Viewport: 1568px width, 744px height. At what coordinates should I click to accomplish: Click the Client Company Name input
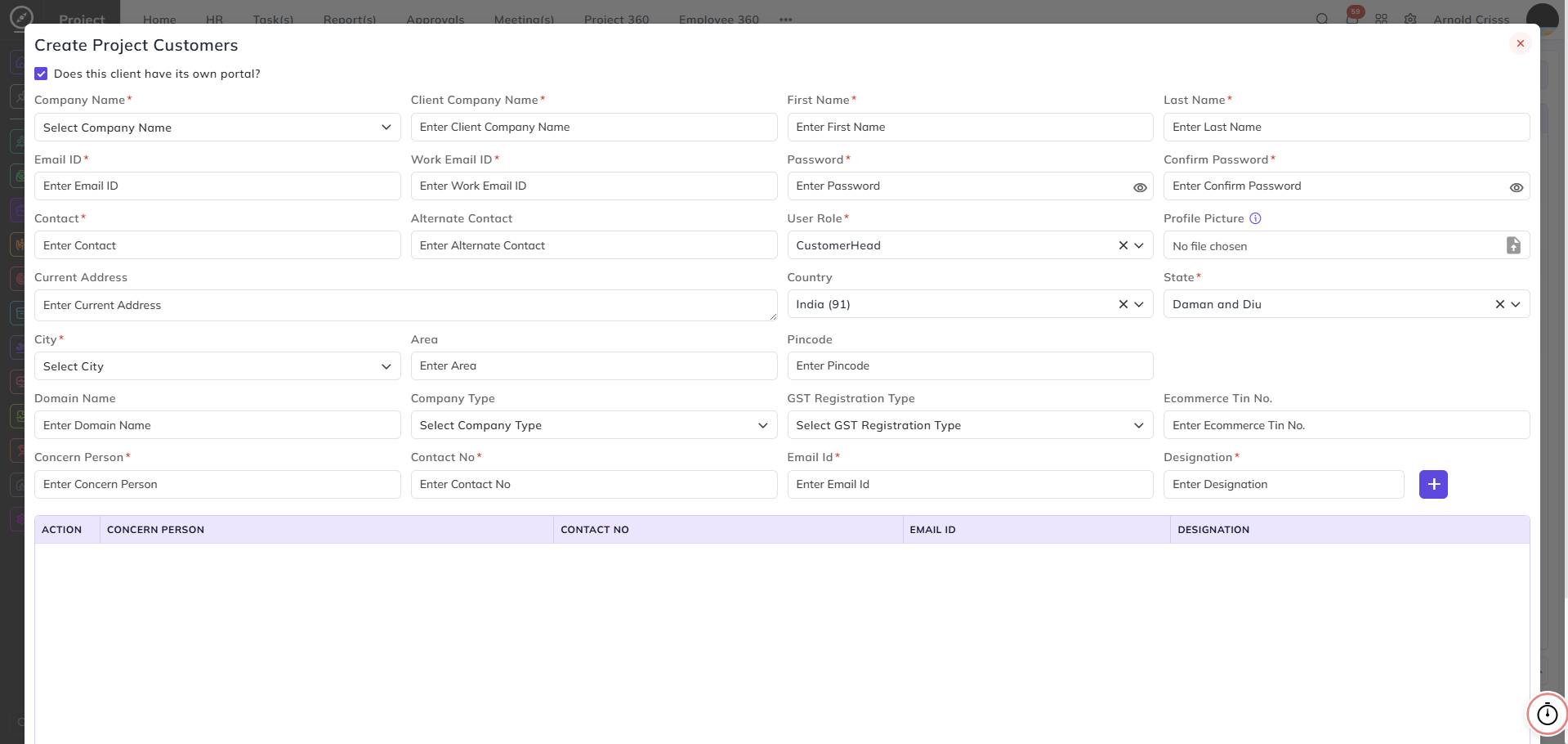tap(594, 127)
